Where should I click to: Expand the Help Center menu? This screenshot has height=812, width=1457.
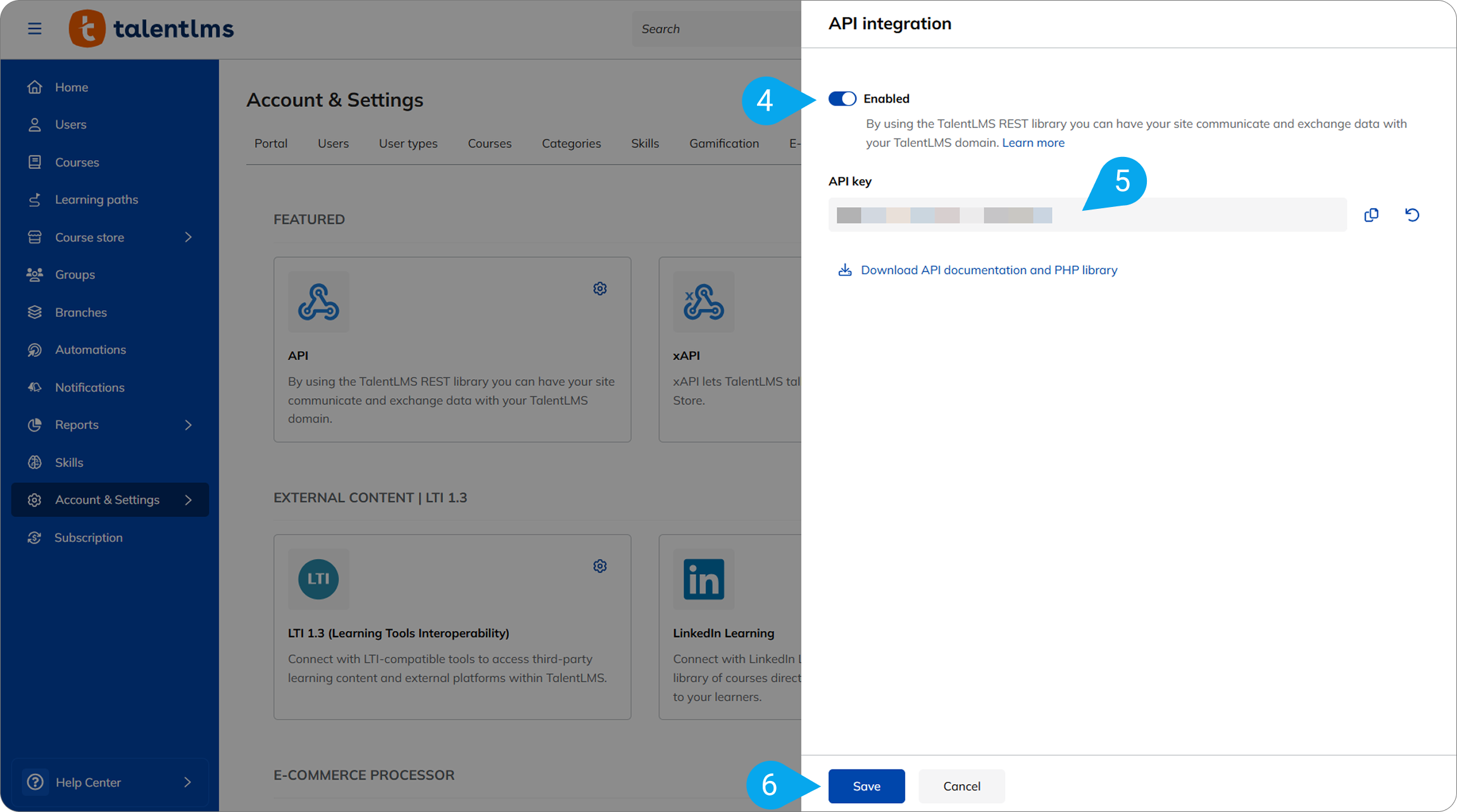click(187, 782)
